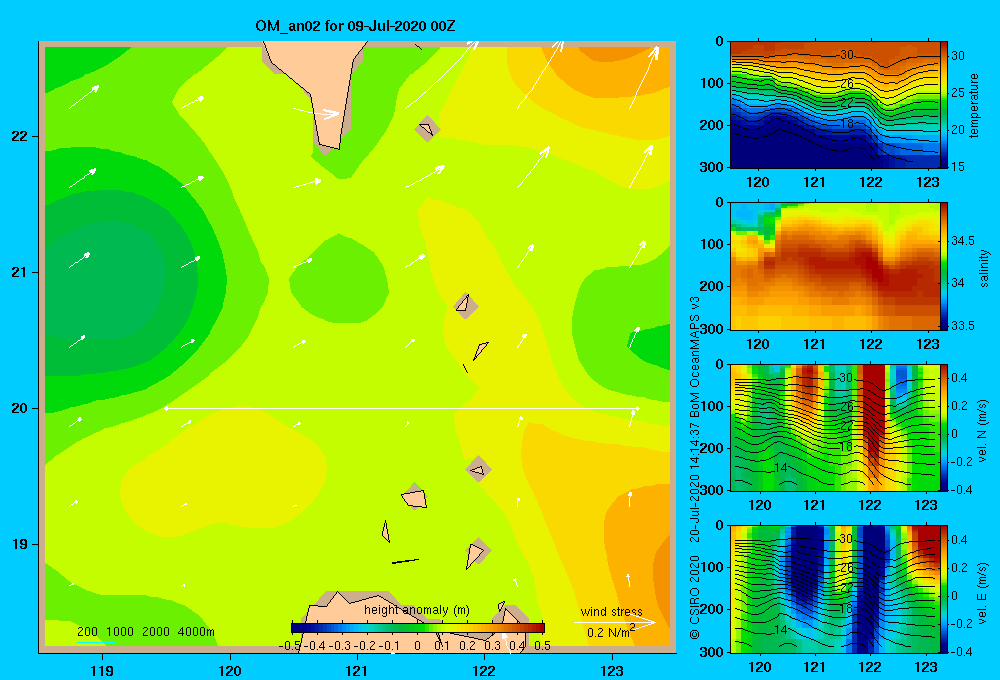
Task: Click the 'vel. E (m/s)' color scale bar
Action: pyautogui.click(x=944, y=589)
